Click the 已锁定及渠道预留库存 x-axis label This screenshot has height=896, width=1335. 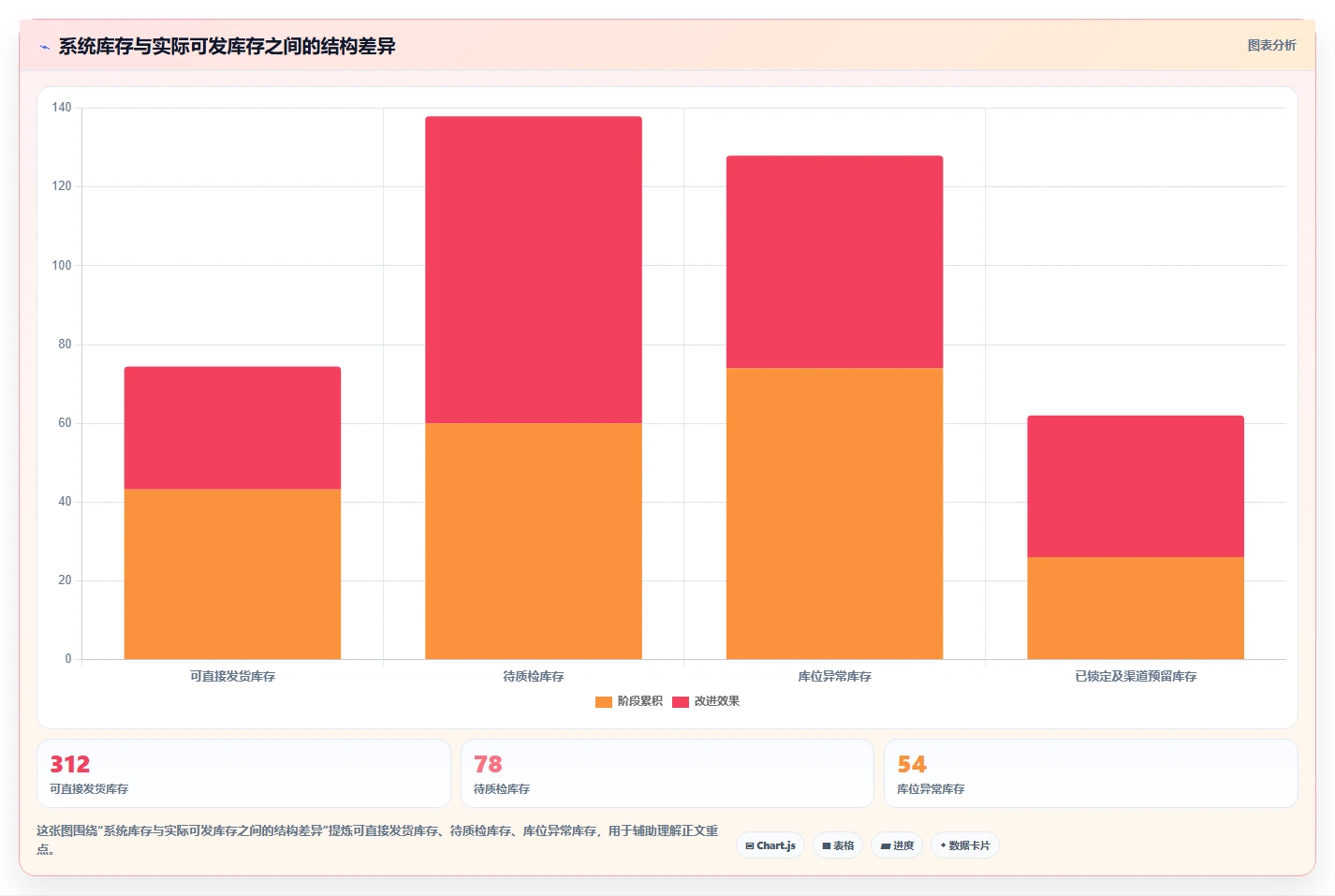click(1136, 676)
